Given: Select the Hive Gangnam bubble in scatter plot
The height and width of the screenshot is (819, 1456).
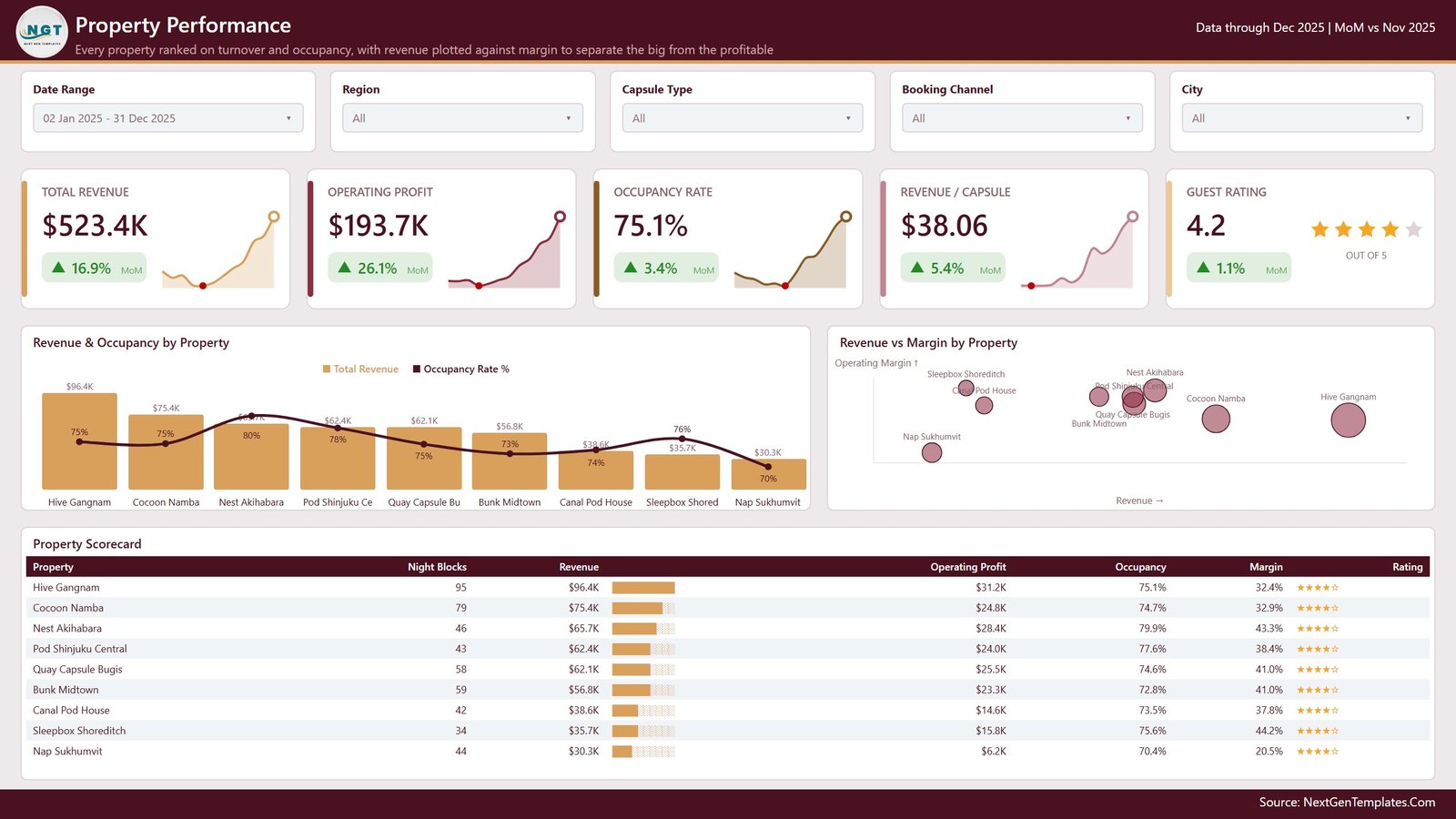Looking at the screenshot, I should coord(1348,420).
